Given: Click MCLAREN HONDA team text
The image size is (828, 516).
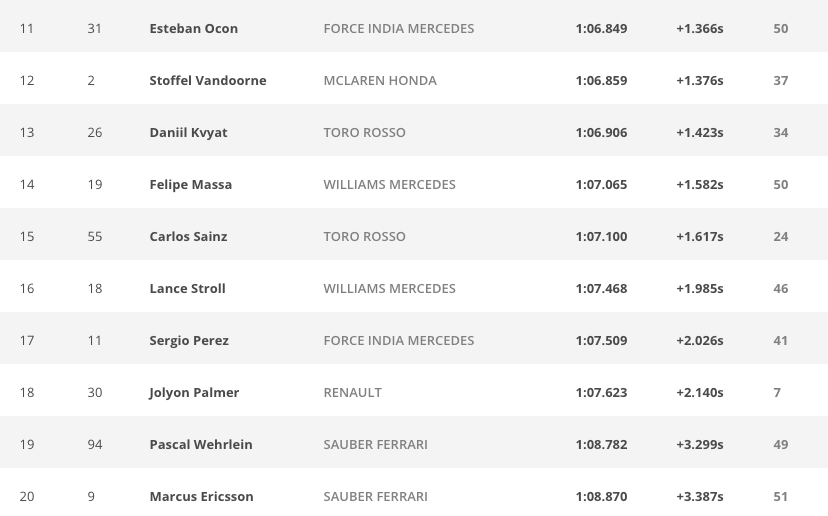Looking at the screenshot, I should (380, 80).
